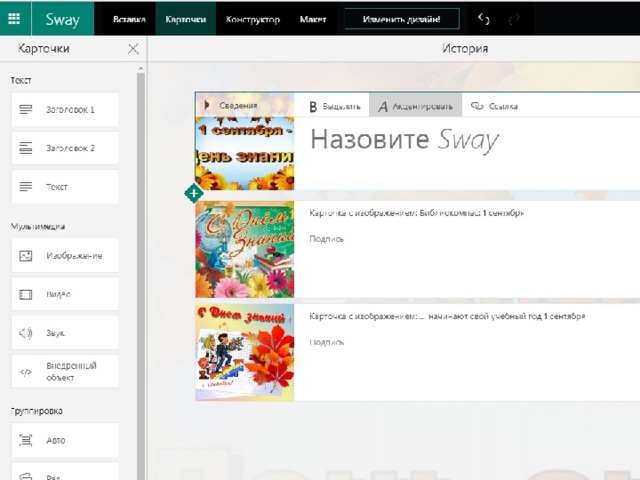Screen dimensions: 640x480
Task: Undo the last action
Action: [x=484, y=19]
